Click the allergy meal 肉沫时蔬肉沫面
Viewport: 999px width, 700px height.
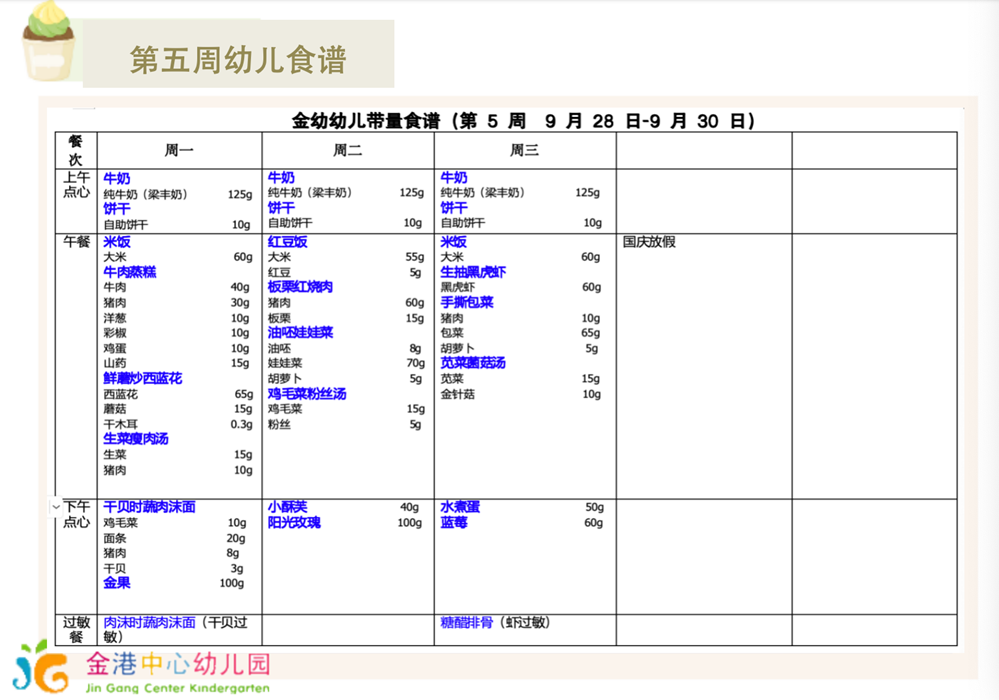pyautogui.click(x=150, y=622)
